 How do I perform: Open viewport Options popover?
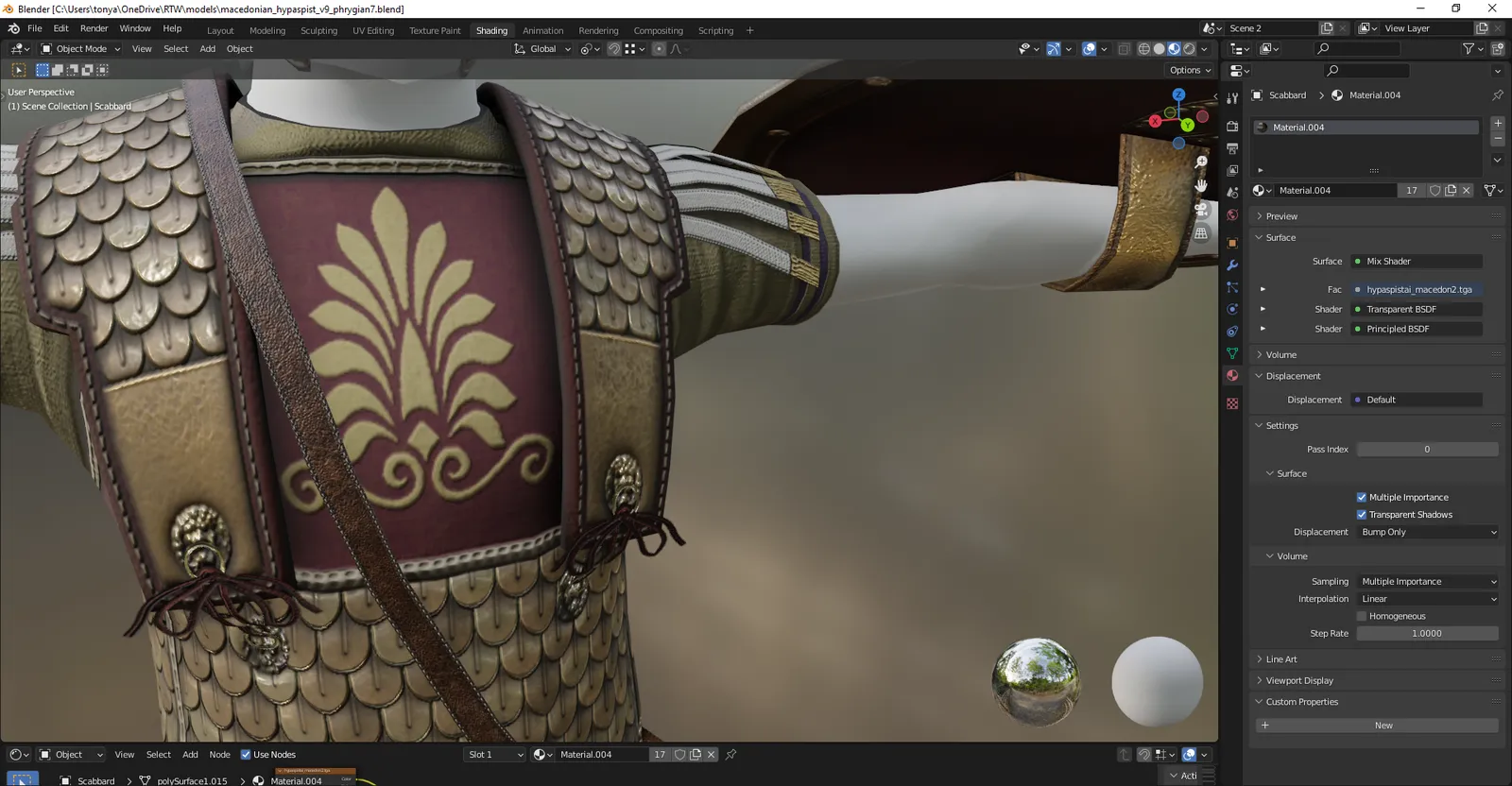click(x=1189, y=70)
